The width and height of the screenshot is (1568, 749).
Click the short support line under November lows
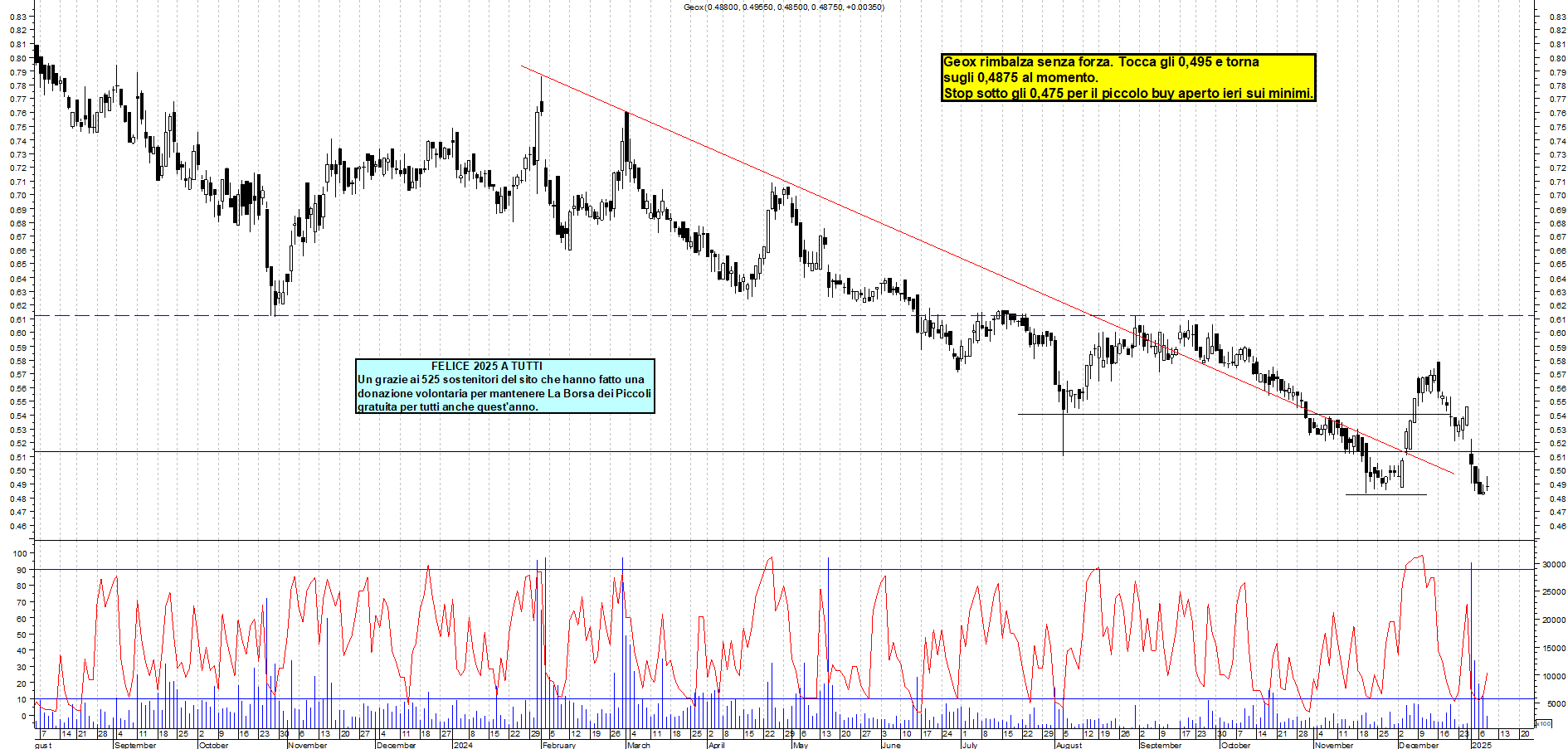pos(1386,494)
